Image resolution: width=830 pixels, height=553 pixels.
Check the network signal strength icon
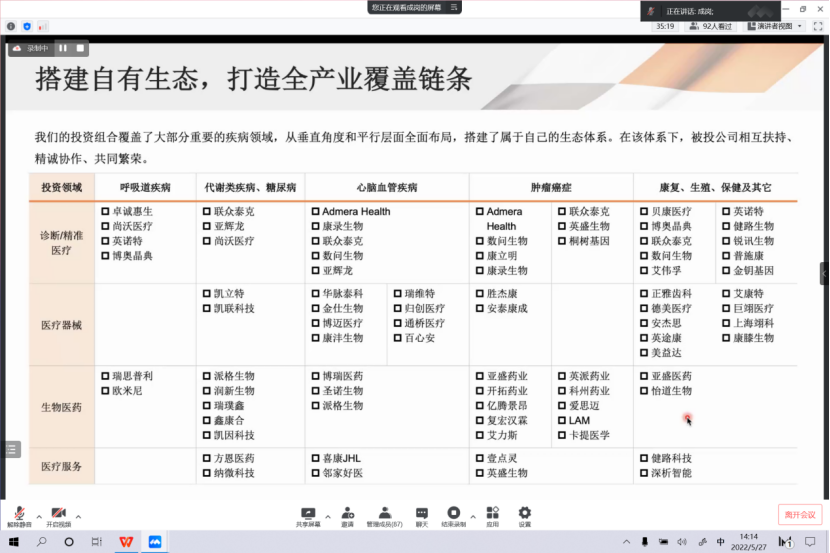43,26
